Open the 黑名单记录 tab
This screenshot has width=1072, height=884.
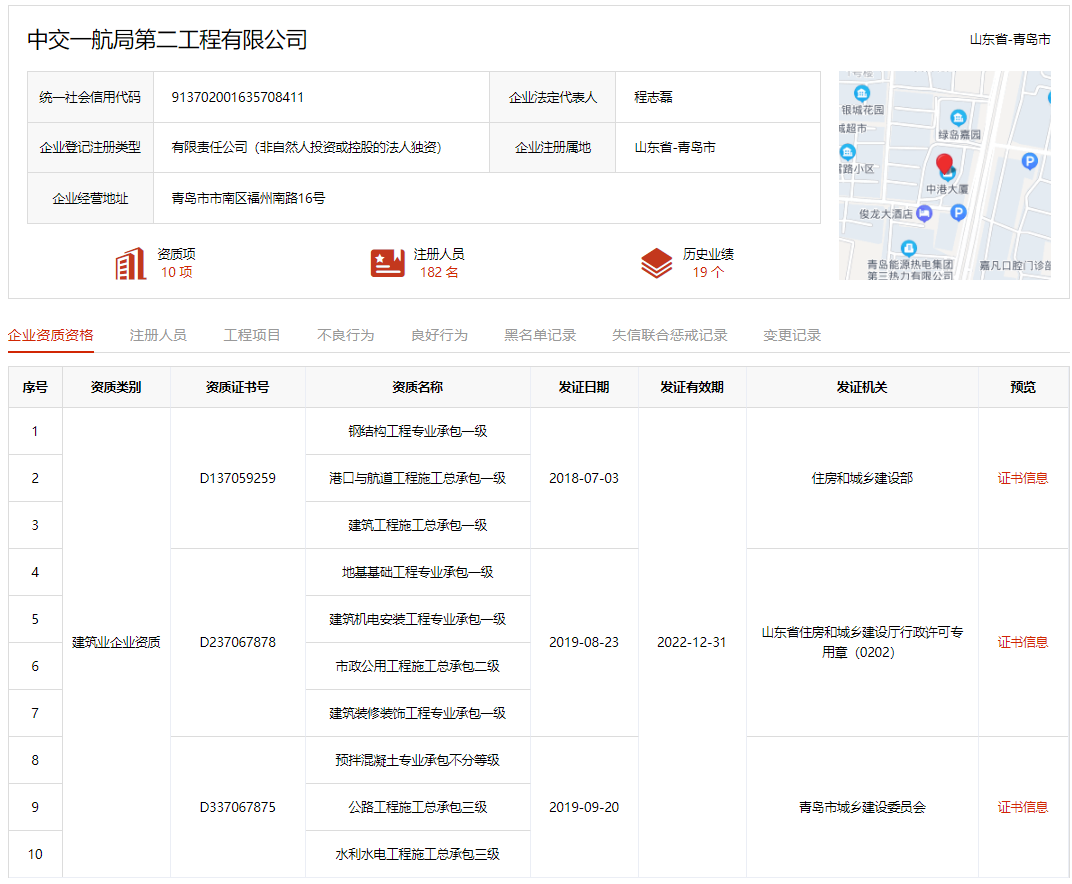(x=540, y=335)
